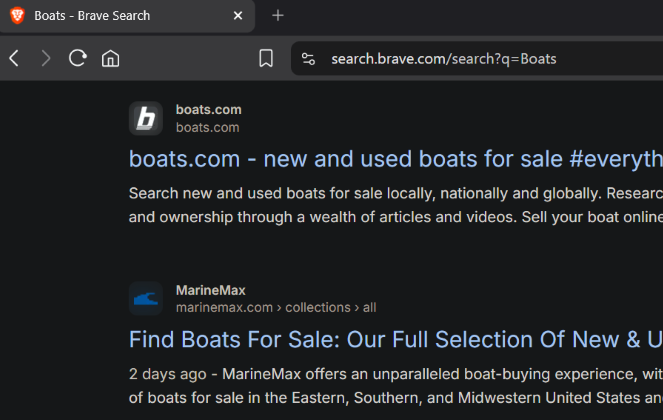The image size is (663, 420).
Task: Click the boats.com favicon icon
Action: coord(146,118)
